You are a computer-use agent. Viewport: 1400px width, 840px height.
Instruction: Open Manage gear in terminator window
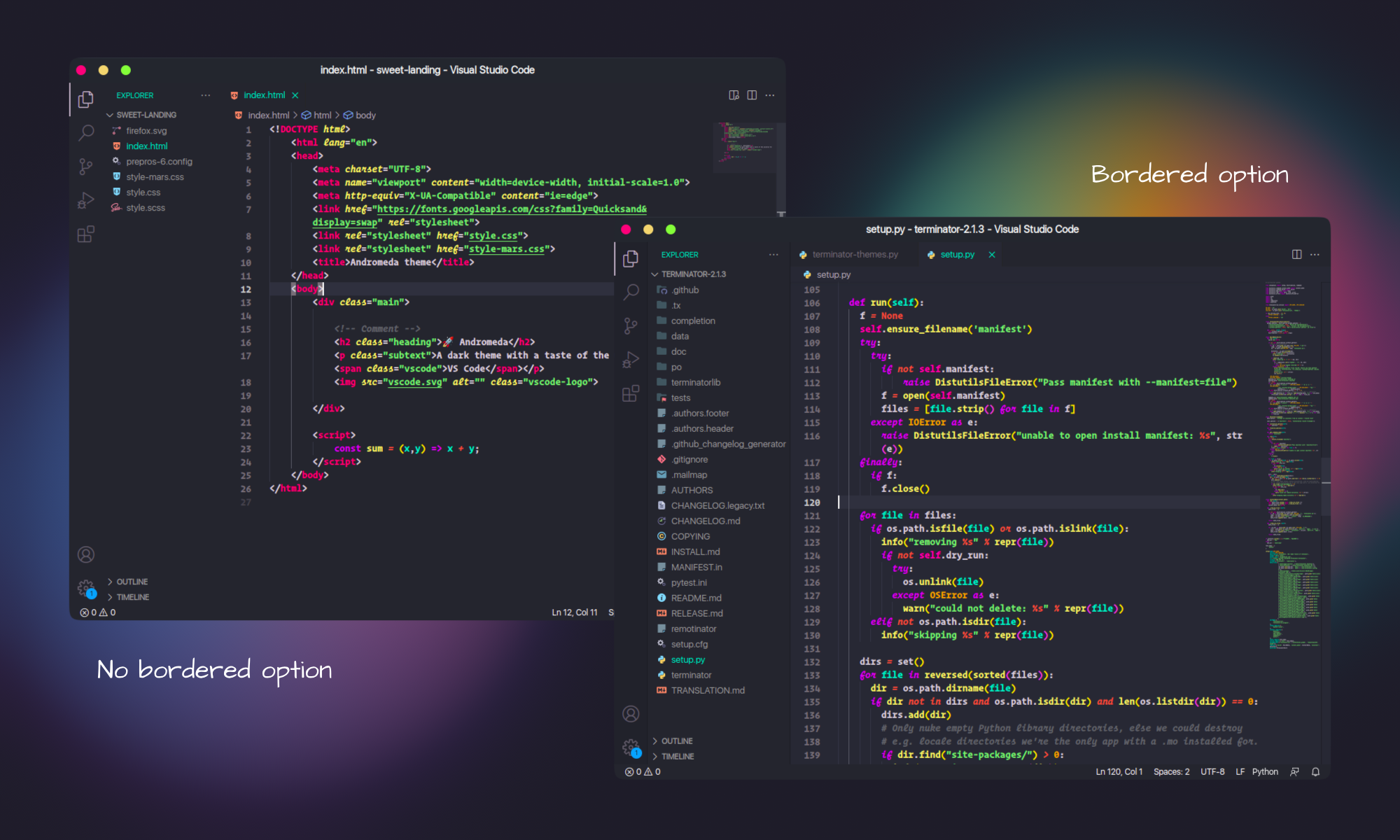(x=631, y=748)
